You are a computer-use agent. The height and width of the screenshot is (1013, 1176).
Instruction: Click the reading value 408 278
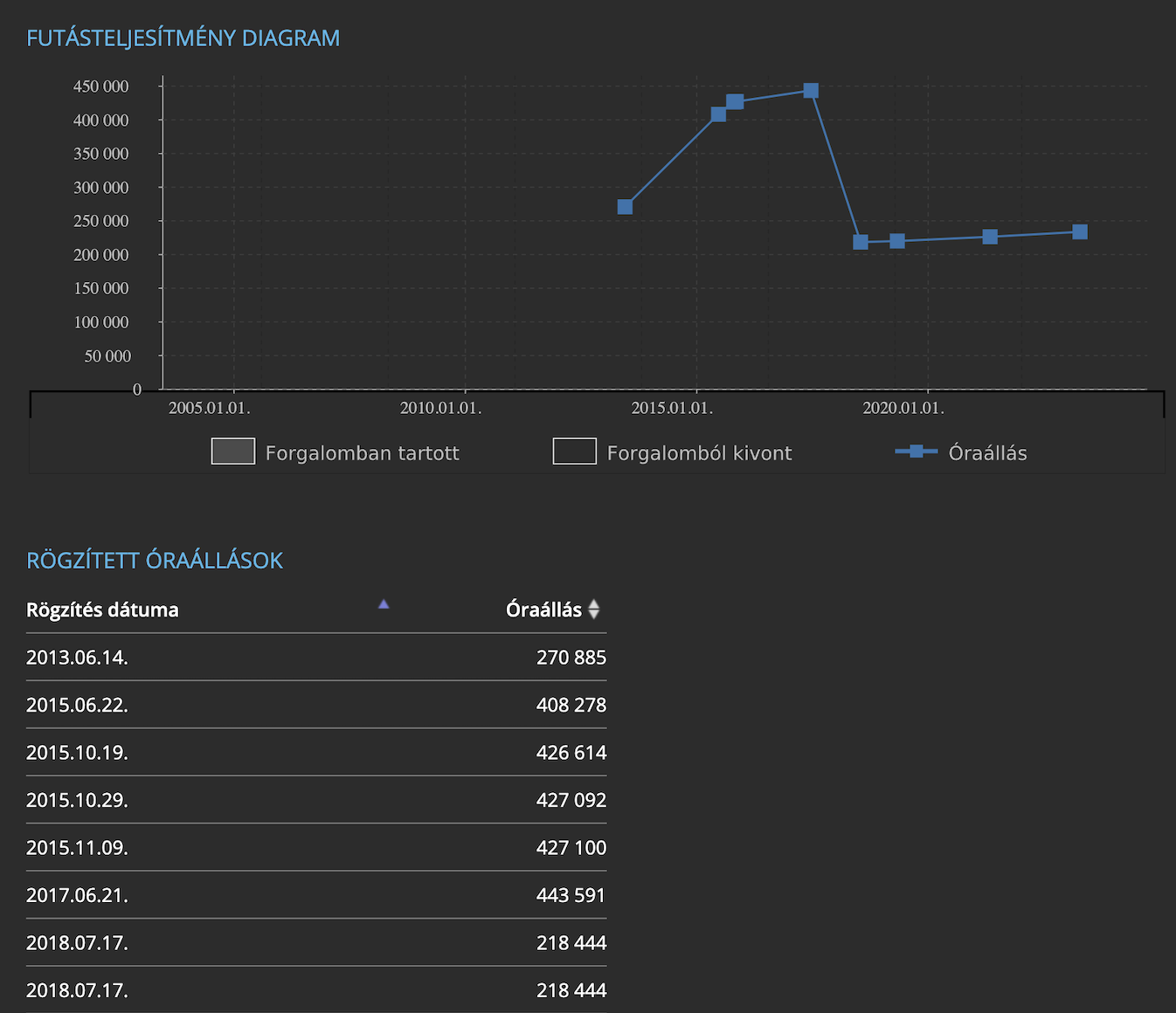[x=571, y=705]
